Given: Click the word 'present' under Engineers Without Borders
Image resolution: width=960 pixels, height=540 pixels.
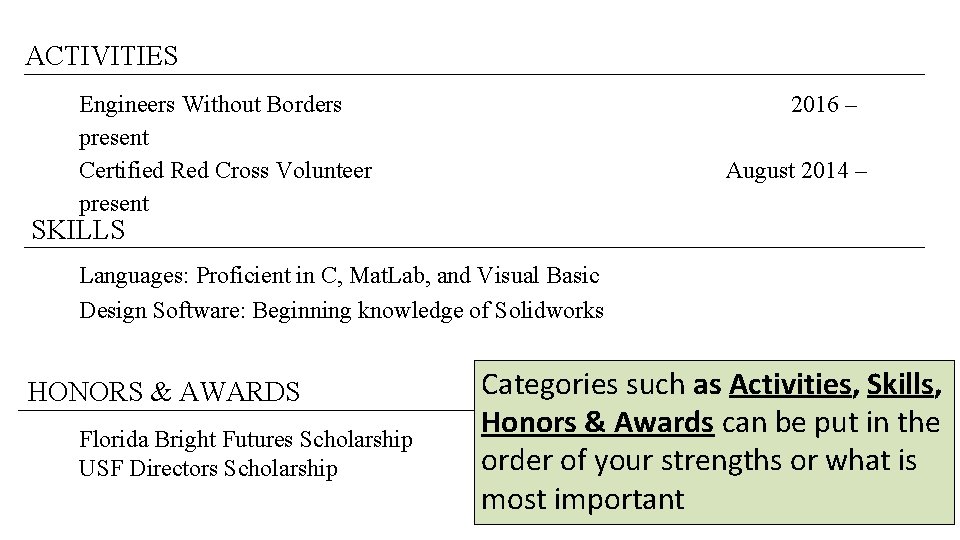Looking at the screenshot, I should point(114,138).
